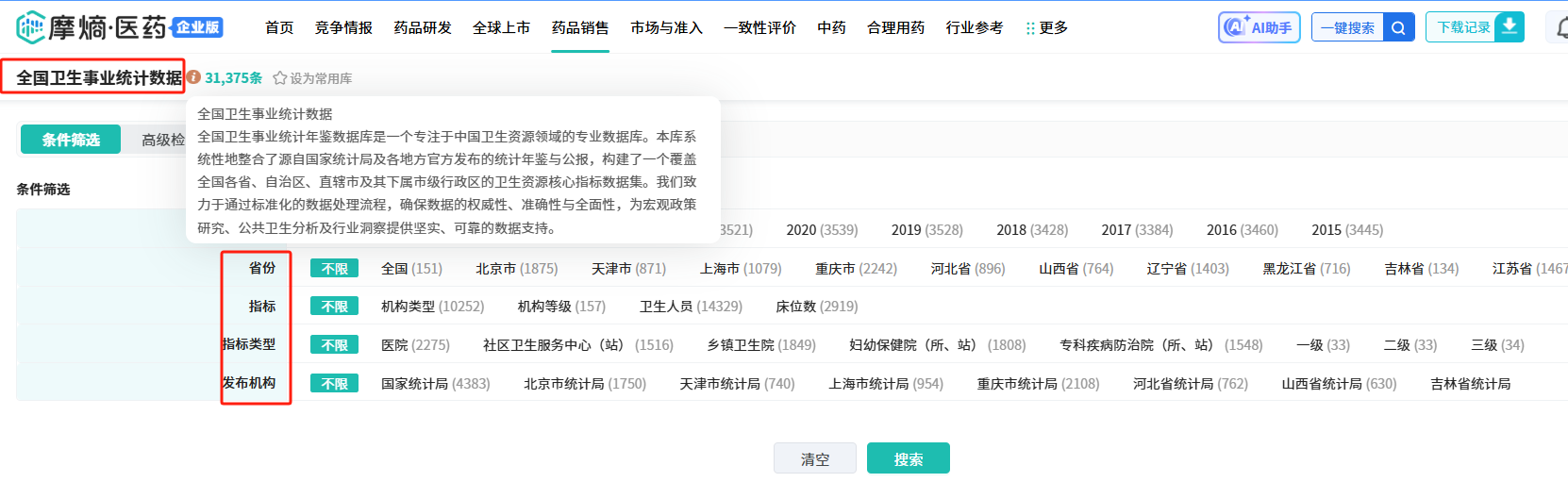This screenshot has width=1568, height=482.
Task: Click the magnifier search icon
Action: point(1398,27)
